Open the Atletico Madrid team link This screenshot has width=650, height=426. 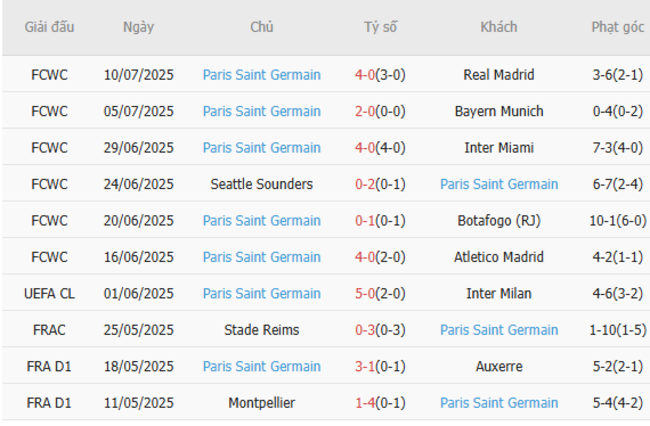tap(498, 257)
